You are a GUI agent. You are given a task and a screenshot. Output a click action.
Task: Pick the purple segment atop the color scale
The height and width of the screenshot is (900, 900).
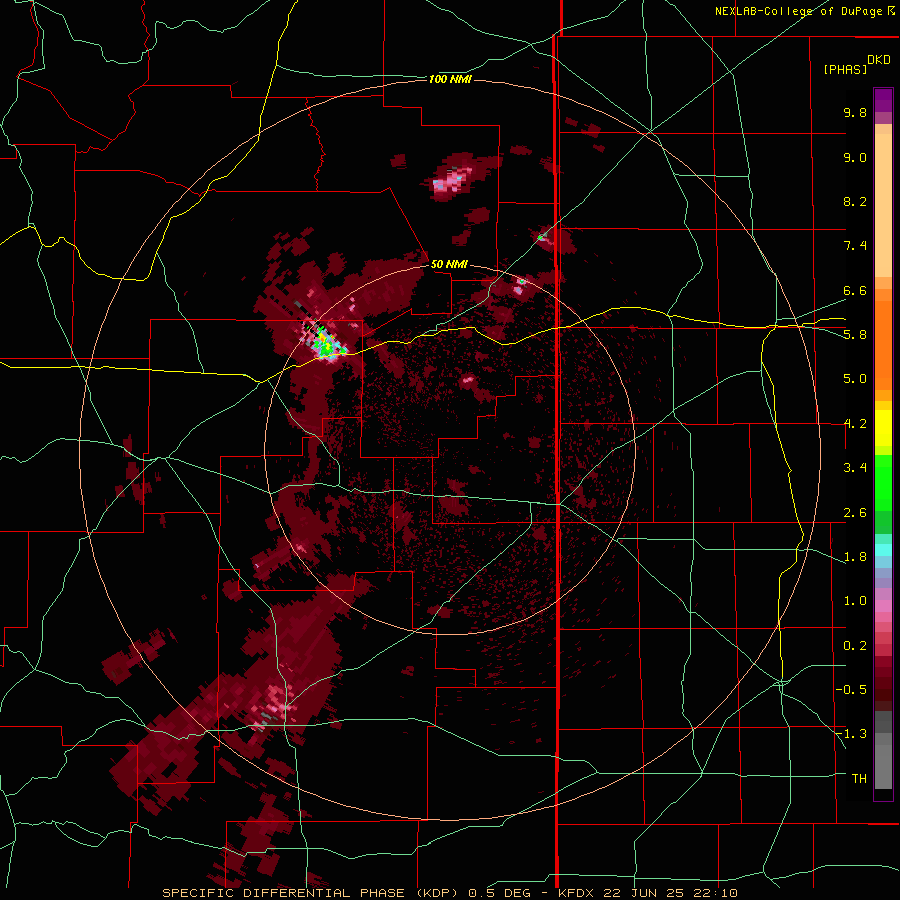[883, 100]
